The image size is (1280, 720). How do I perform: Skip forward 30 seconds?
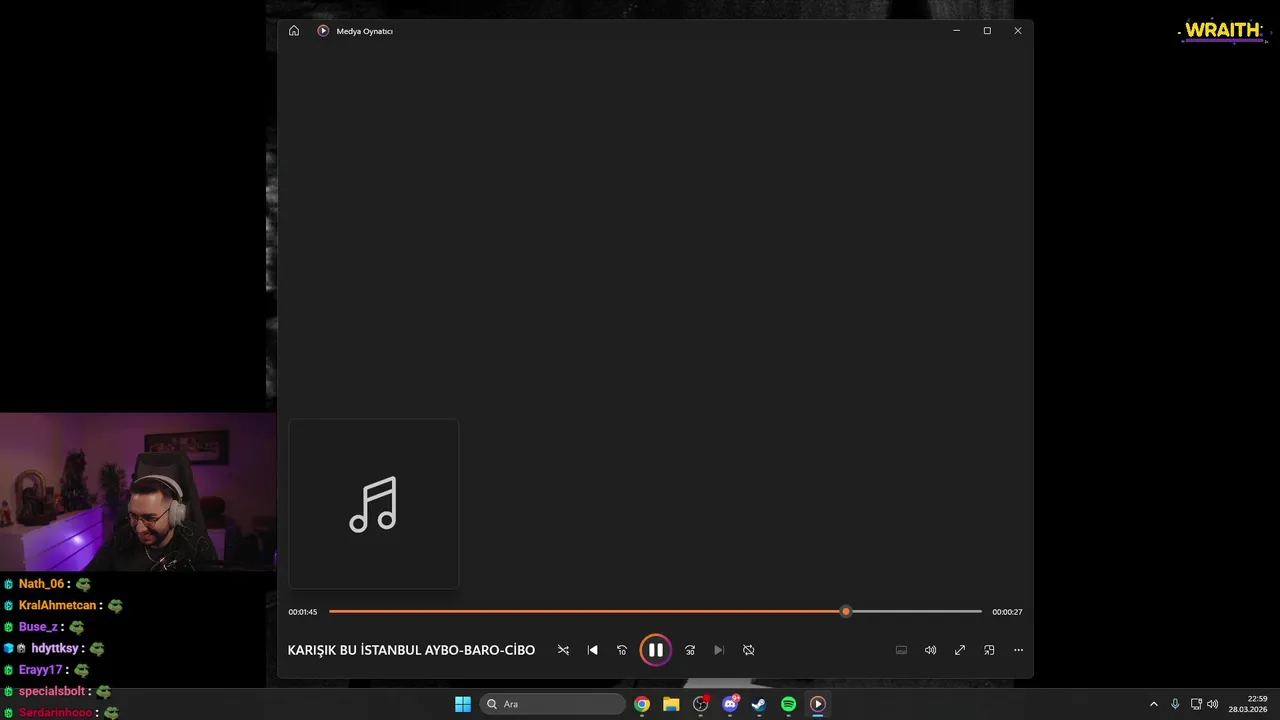click(690, 650)
